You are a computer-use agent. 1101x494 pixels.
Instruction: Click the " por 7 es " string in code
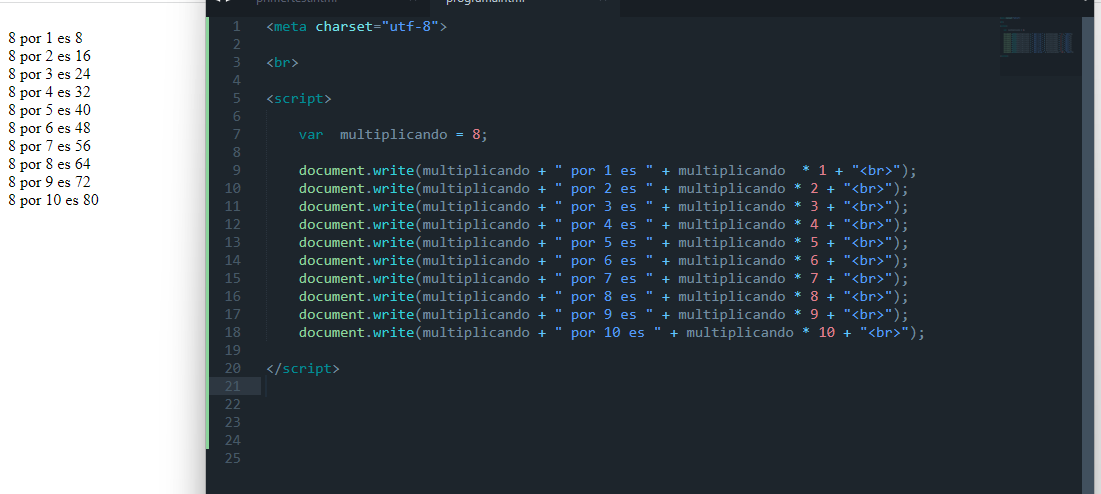coord(604,279)
